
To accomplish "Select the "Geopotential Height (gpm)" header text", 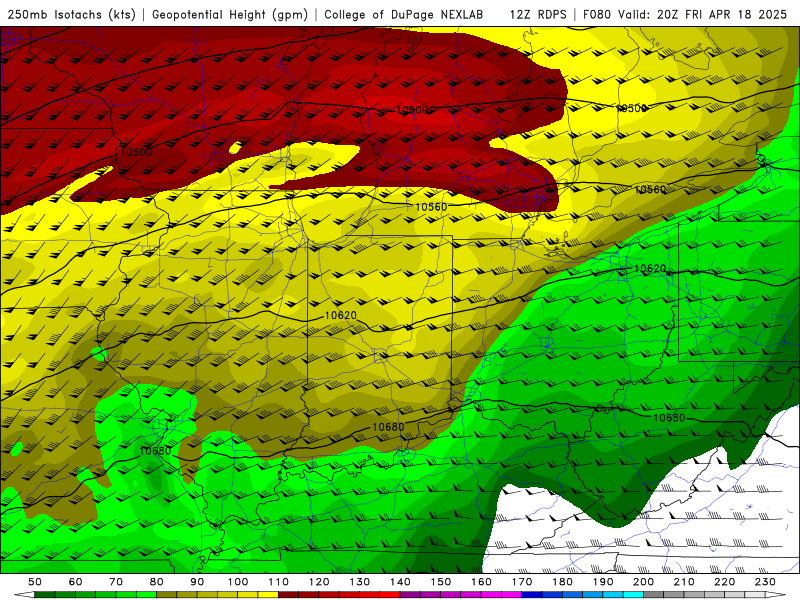I will 230,15.
